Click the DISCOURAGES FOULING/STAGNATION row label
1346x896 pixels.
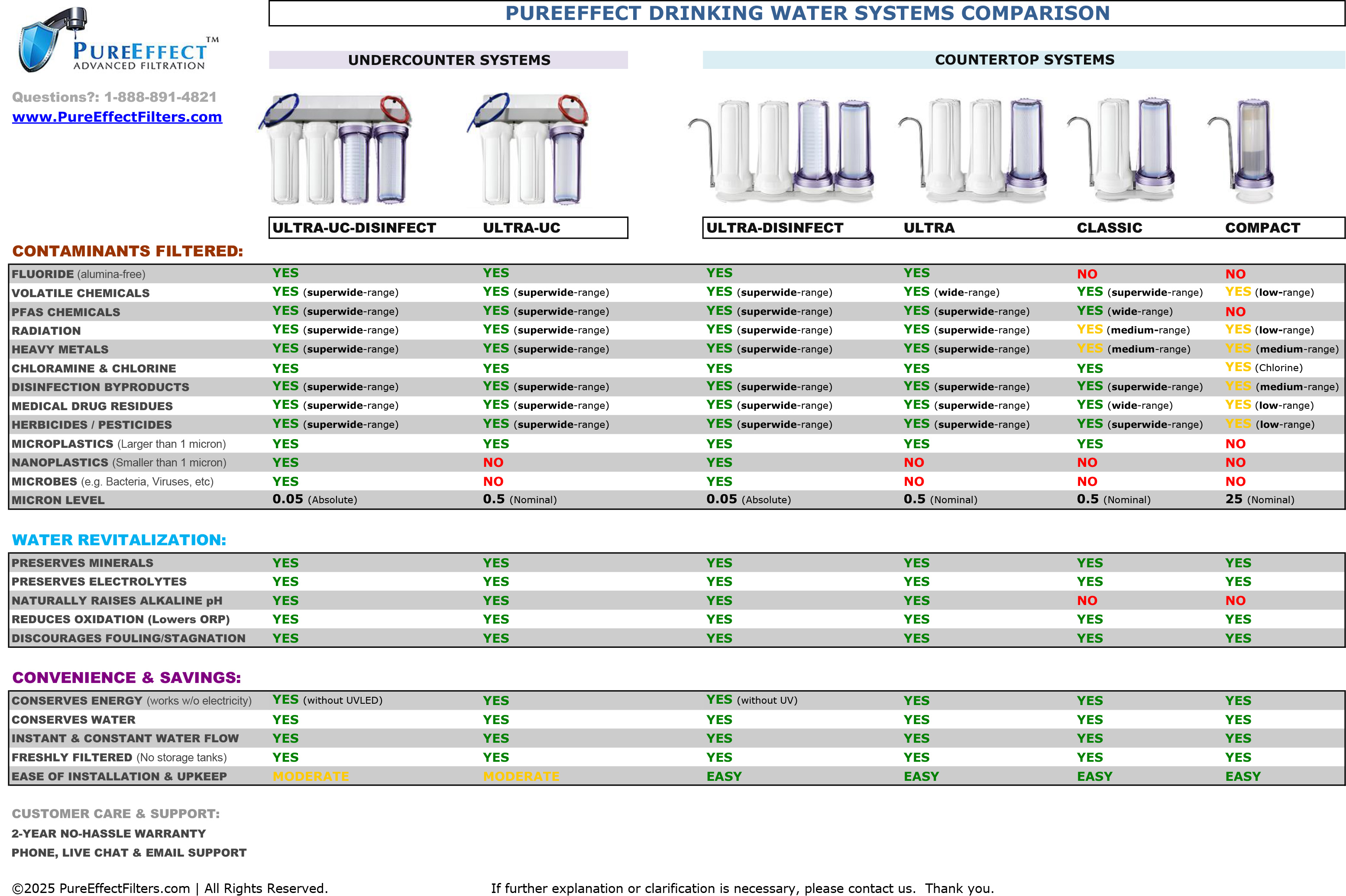point(129,639)
